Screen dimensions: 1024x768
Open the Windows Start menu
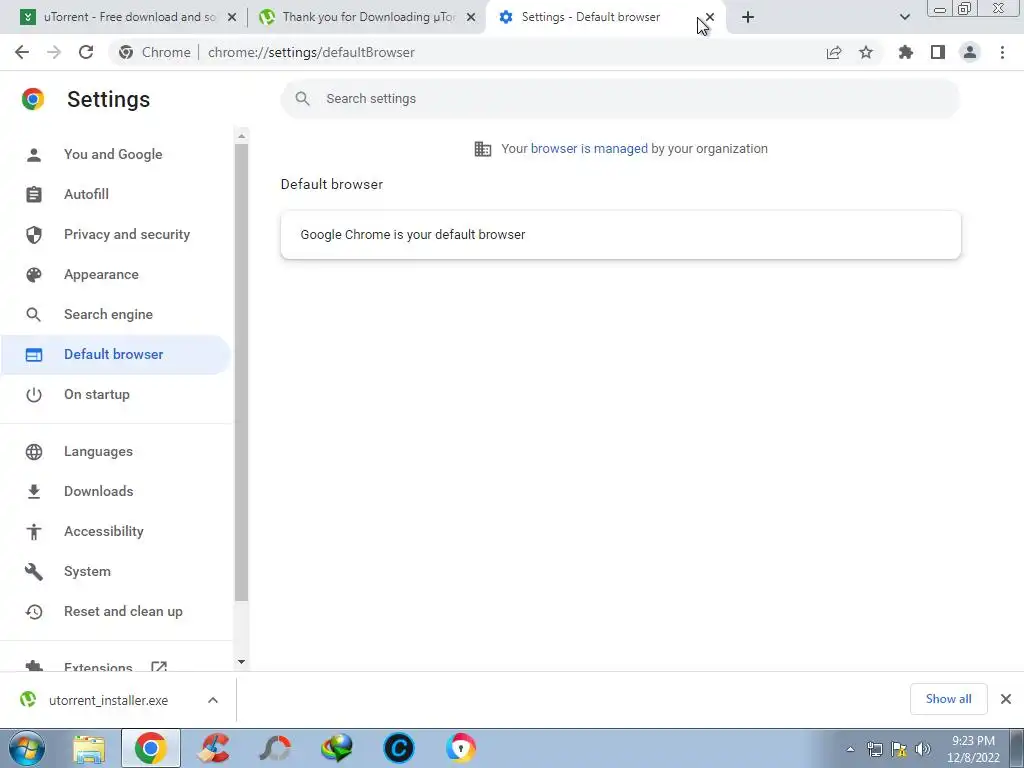pos(27,748)
